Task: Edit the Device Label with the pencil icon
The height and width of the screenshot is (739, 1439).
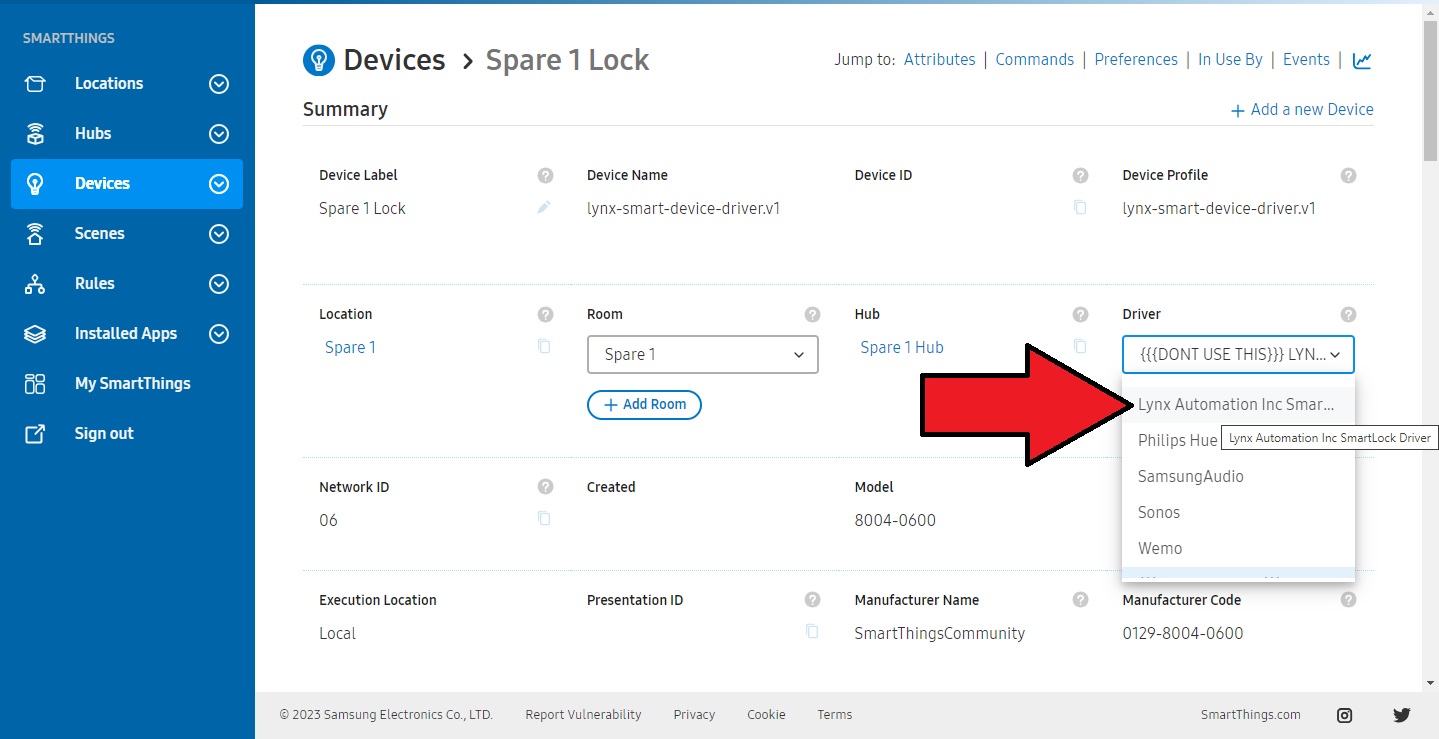Action: point(544,207)
